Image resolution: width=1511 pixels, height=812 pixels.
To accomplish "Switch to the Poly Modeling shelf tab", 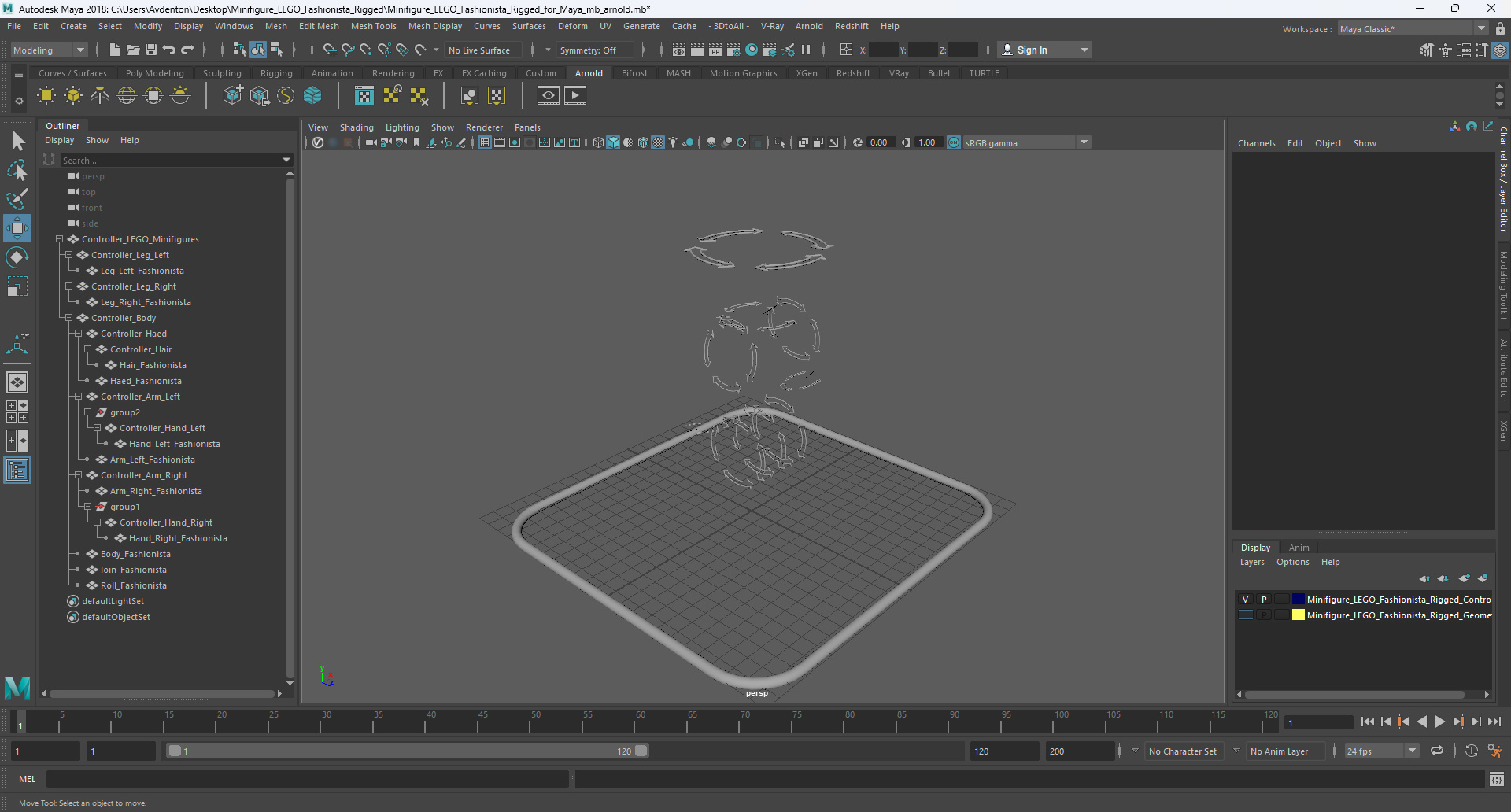I will point(154,73).
